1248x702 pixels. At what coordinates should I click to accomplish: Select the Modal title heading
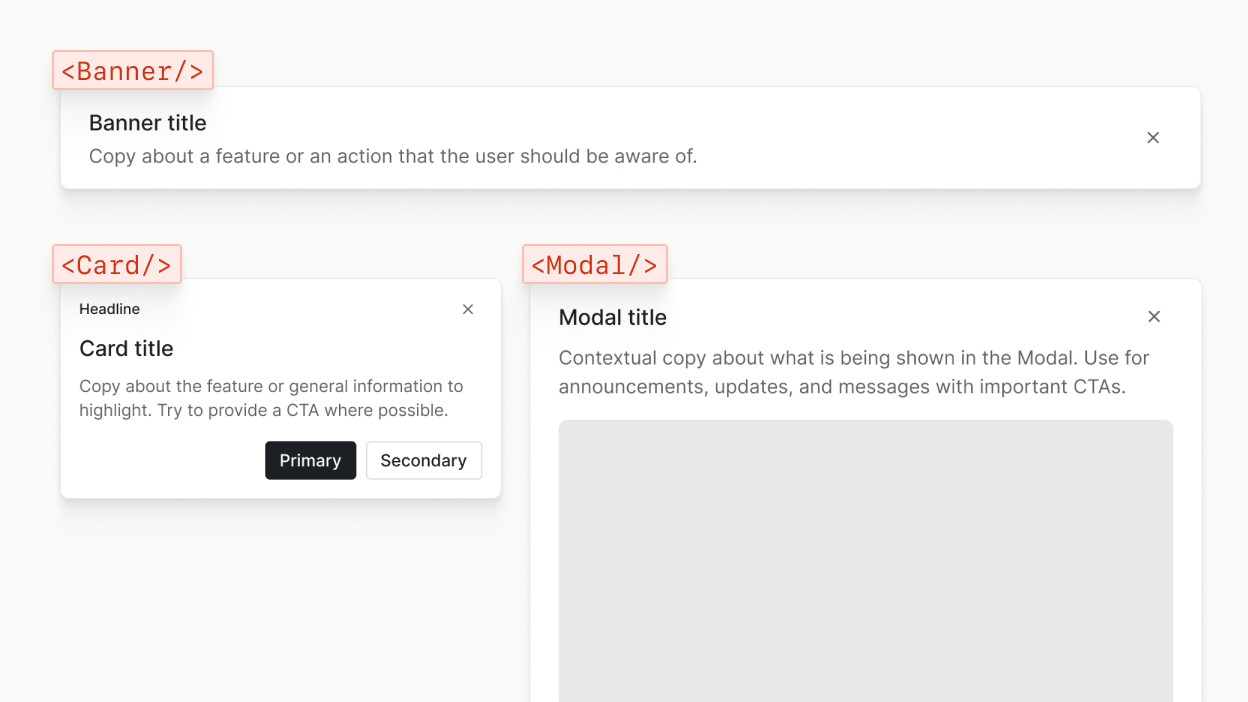[x=613, y=317]
